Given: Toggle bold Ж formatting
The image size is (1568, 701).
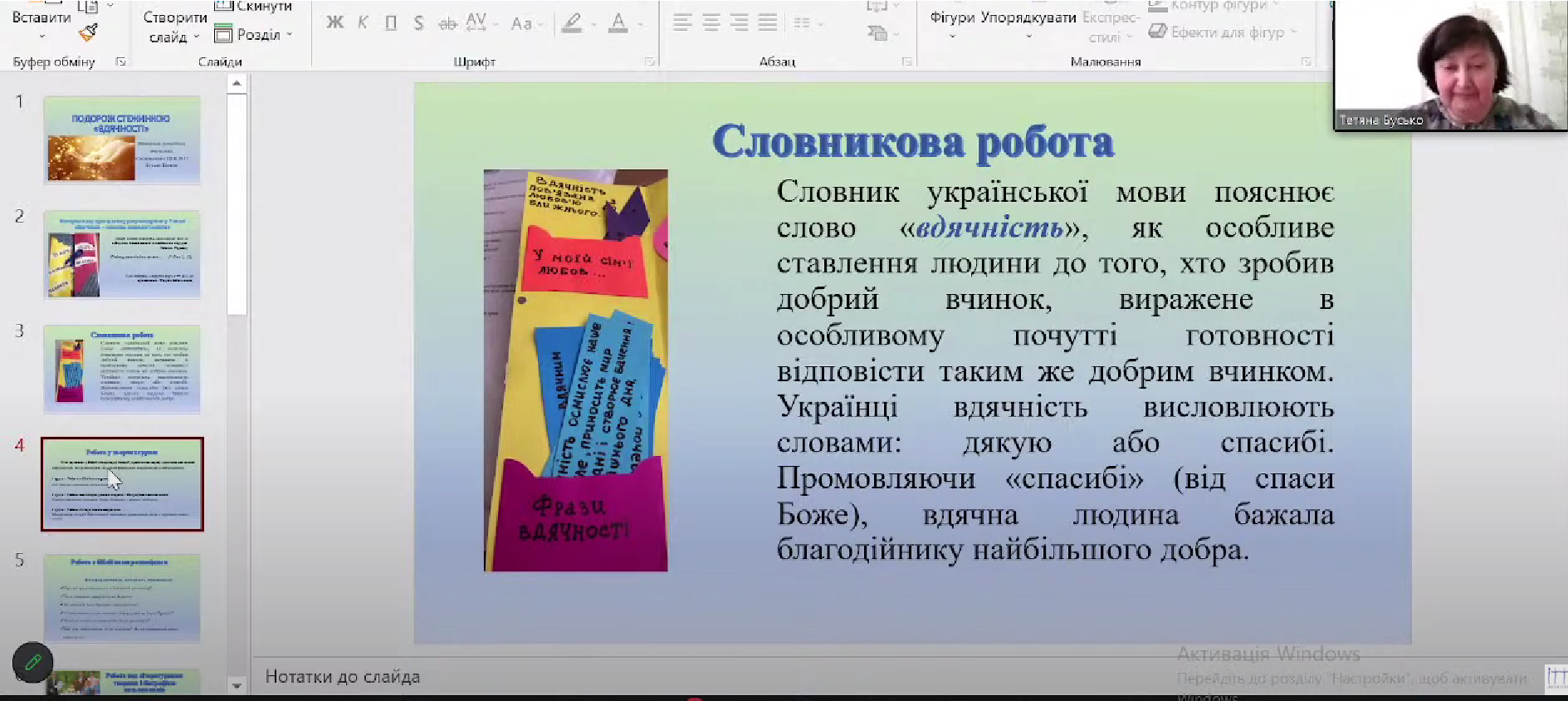Looking at the screenshot, I should pos(335,22).
